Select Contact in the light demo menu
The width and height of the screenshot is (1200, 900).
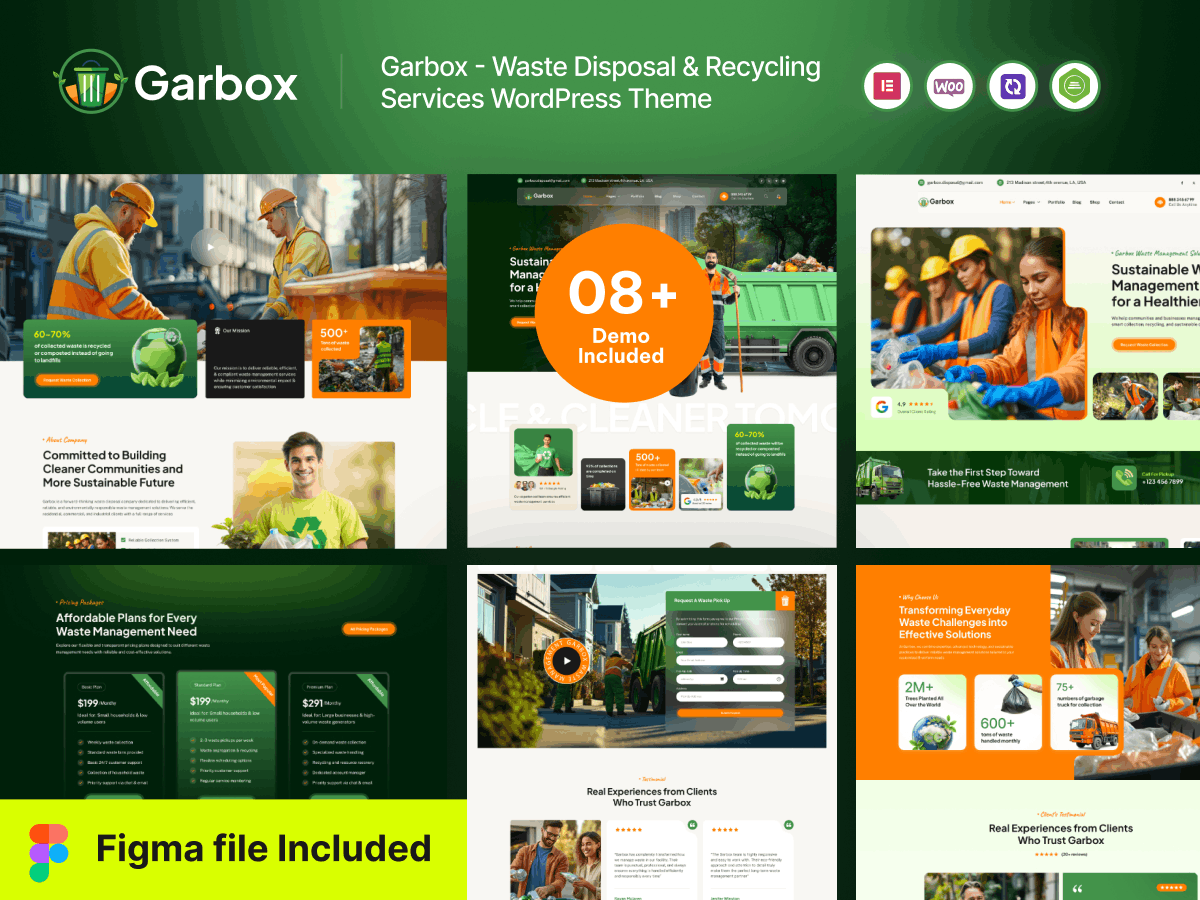(x=1116, y=201)
